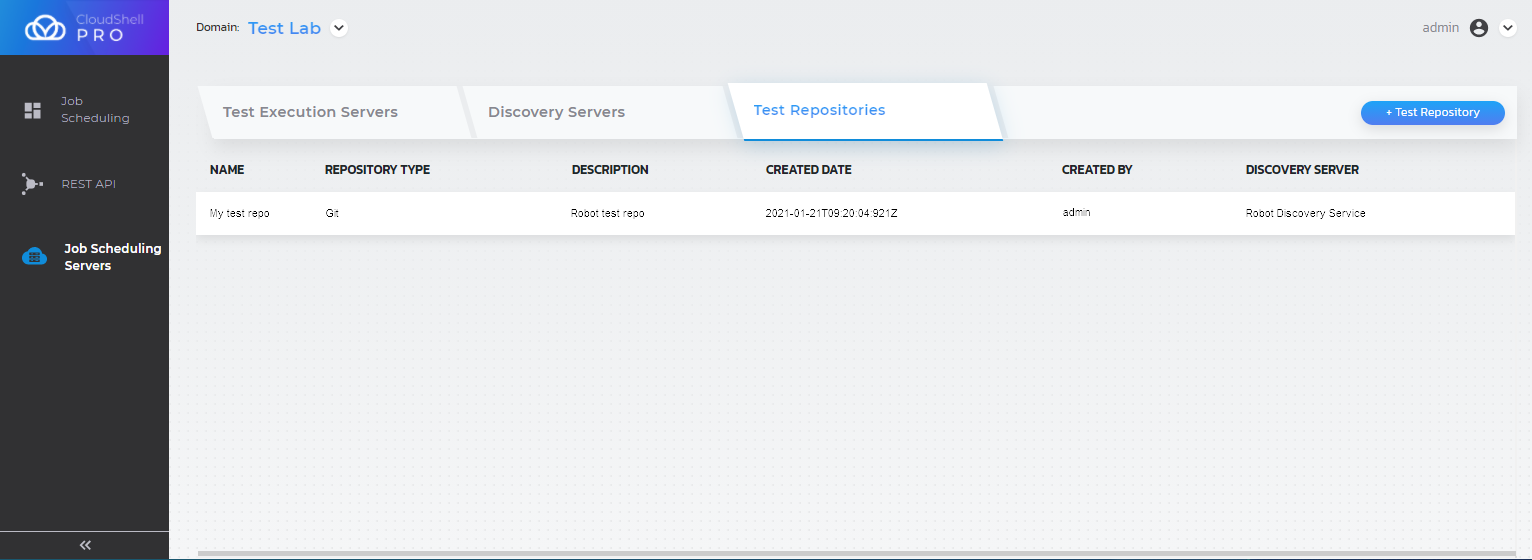The height and width of the screenshot is (560, 1532).
Task: Select the Test Repositories tab
Action: (819, 110)
